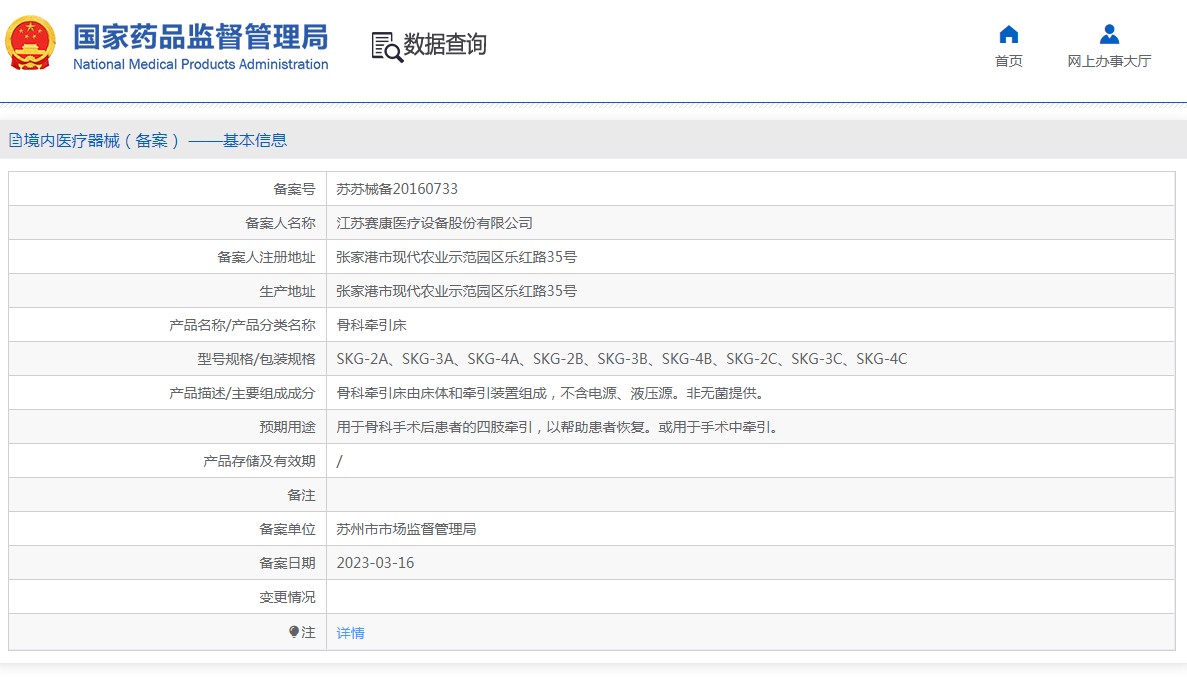Click the 产品描述/主要组成成分 label
The width and height of the screenshot is (1187, 677).
point(242,393)
